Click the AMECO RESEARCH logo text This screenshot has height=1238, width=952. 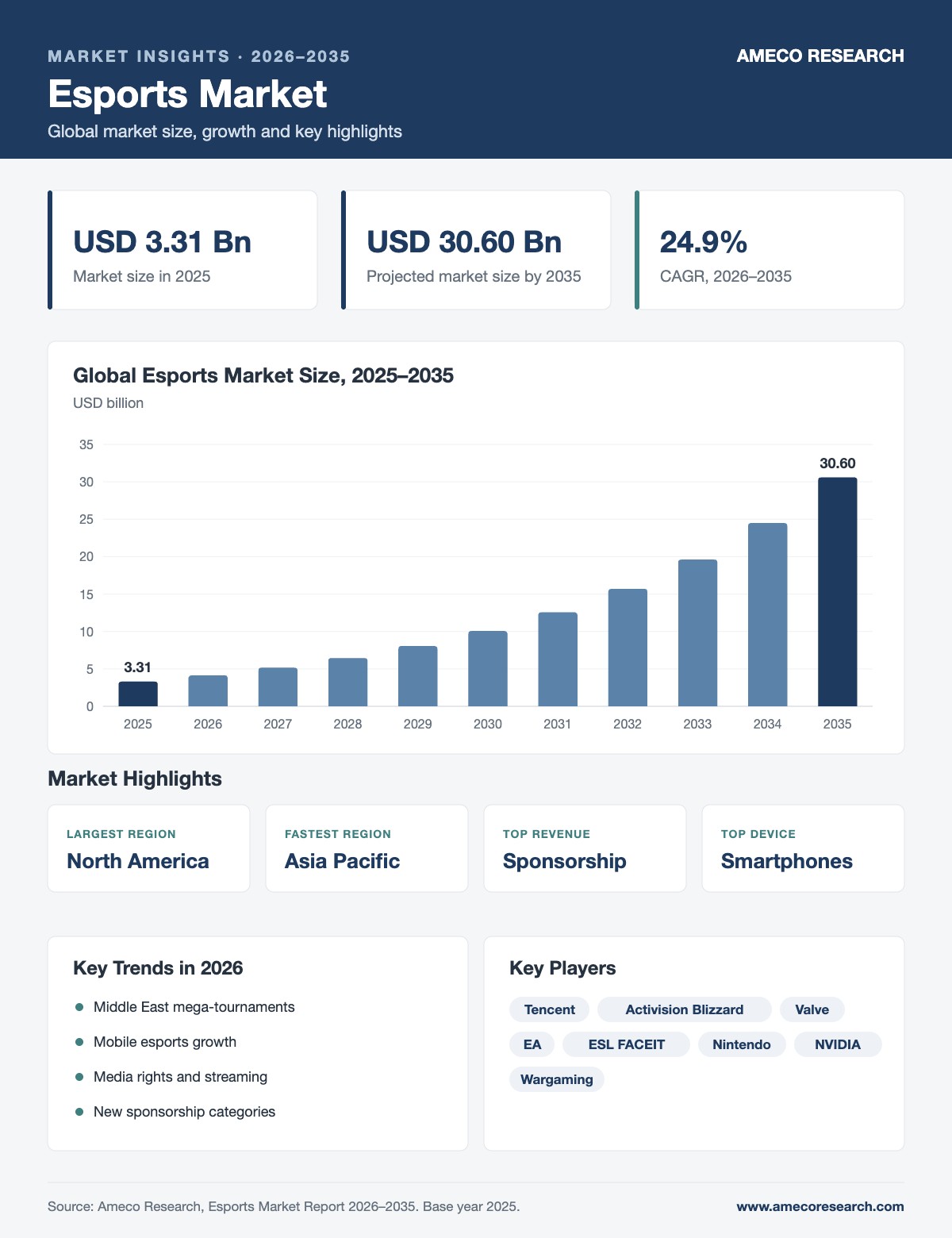(x=820, y=56)
